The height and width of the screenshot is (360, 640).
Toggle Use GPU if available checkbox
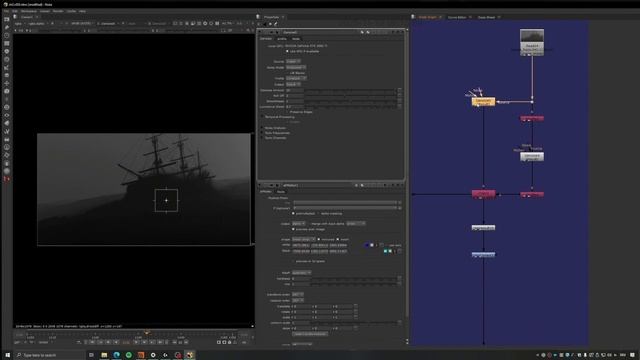coord(287,51)
